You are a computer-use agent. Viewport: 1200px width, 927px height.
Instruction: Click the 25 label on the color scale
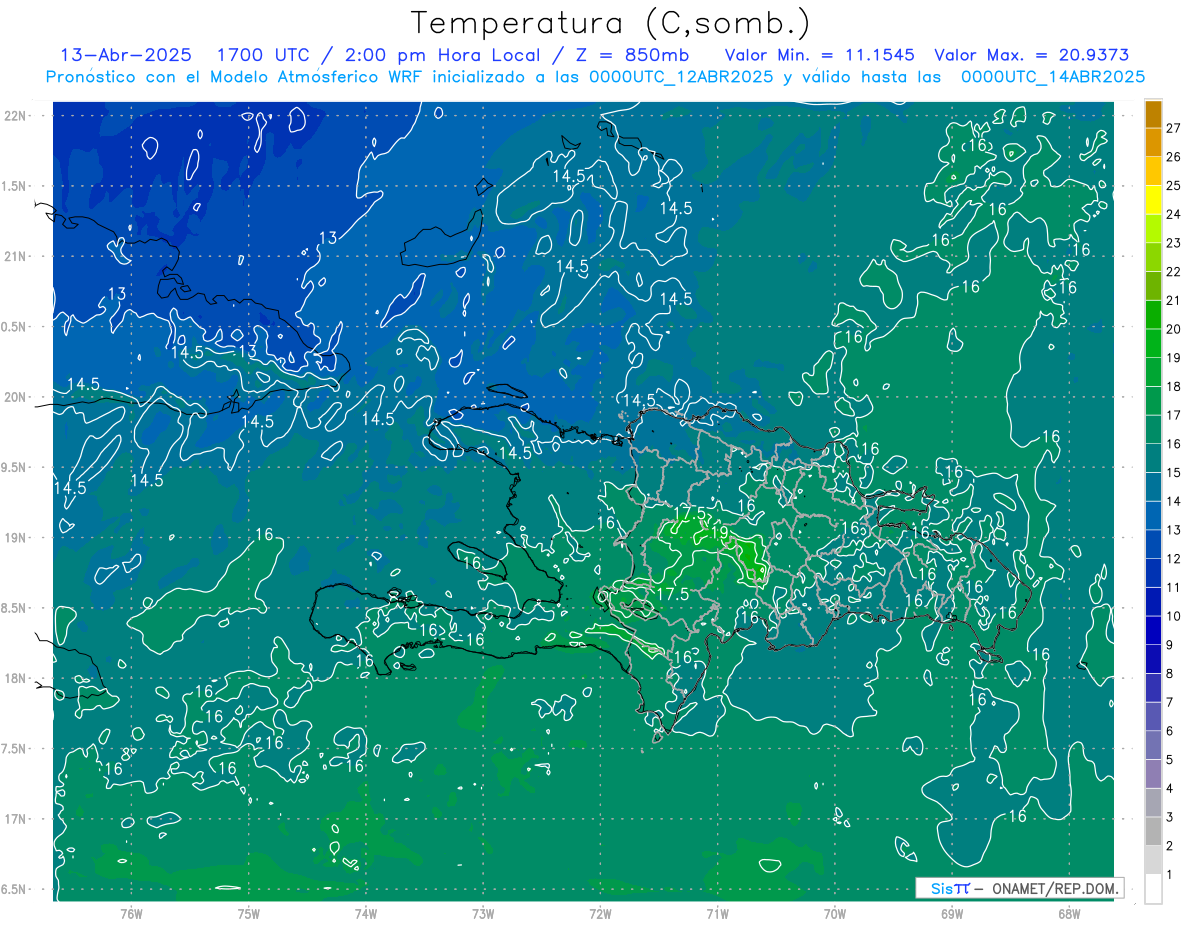point(1174,186)
